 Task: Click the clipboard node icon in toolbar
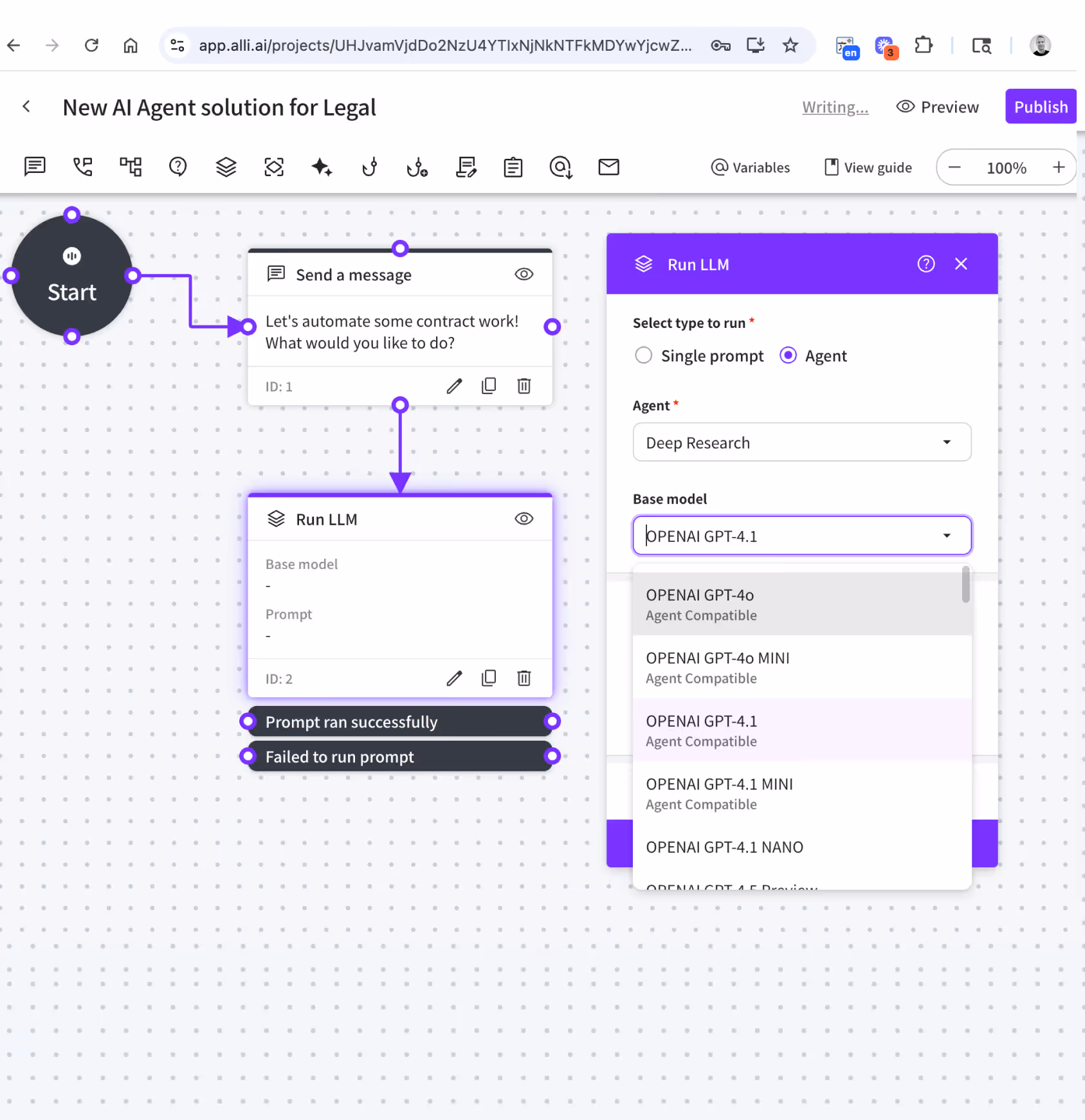[x=513, y=167]
